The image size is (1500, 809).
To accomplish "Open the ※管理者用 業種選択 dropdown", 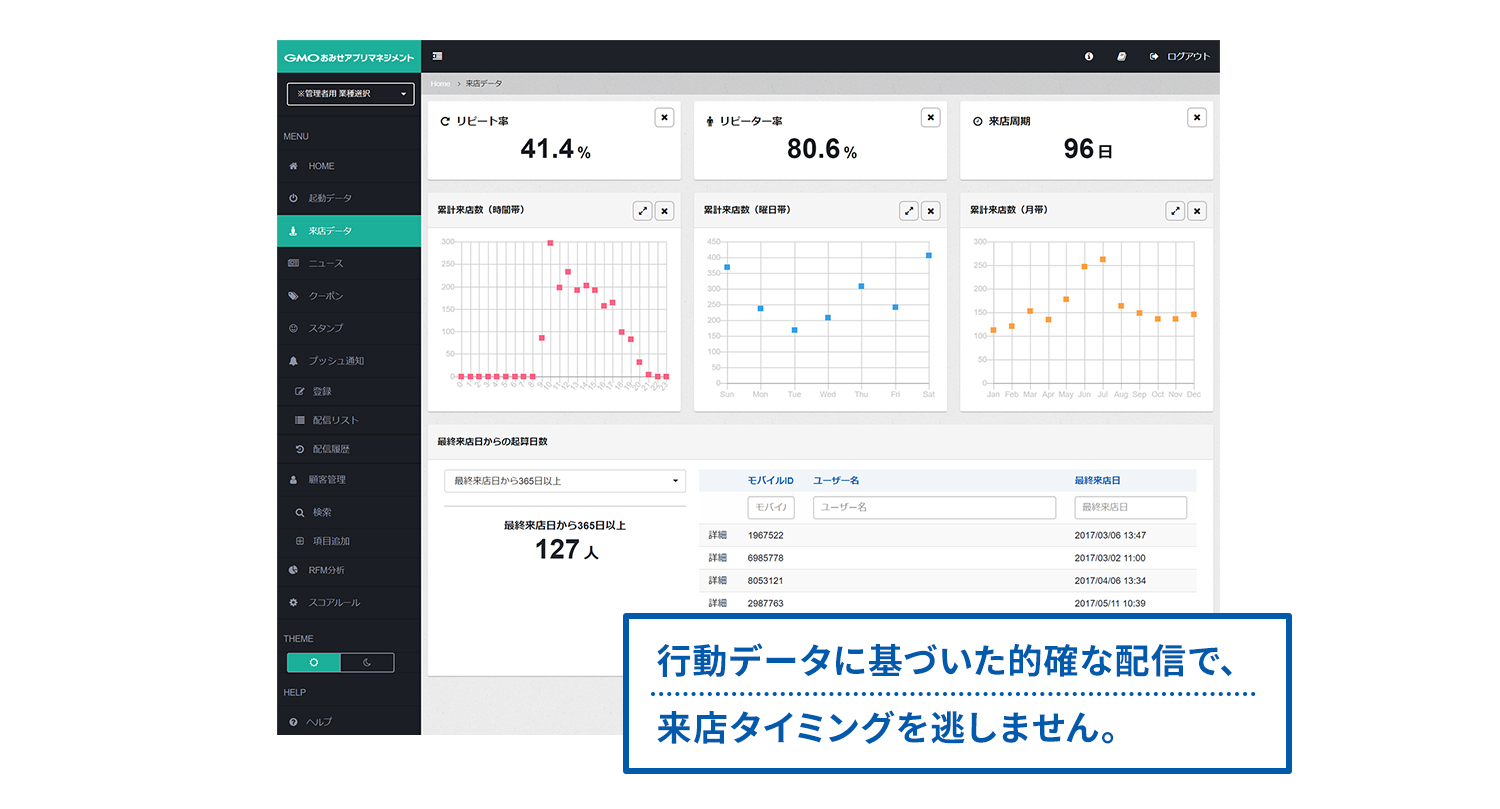I will (x=350, y=94).
